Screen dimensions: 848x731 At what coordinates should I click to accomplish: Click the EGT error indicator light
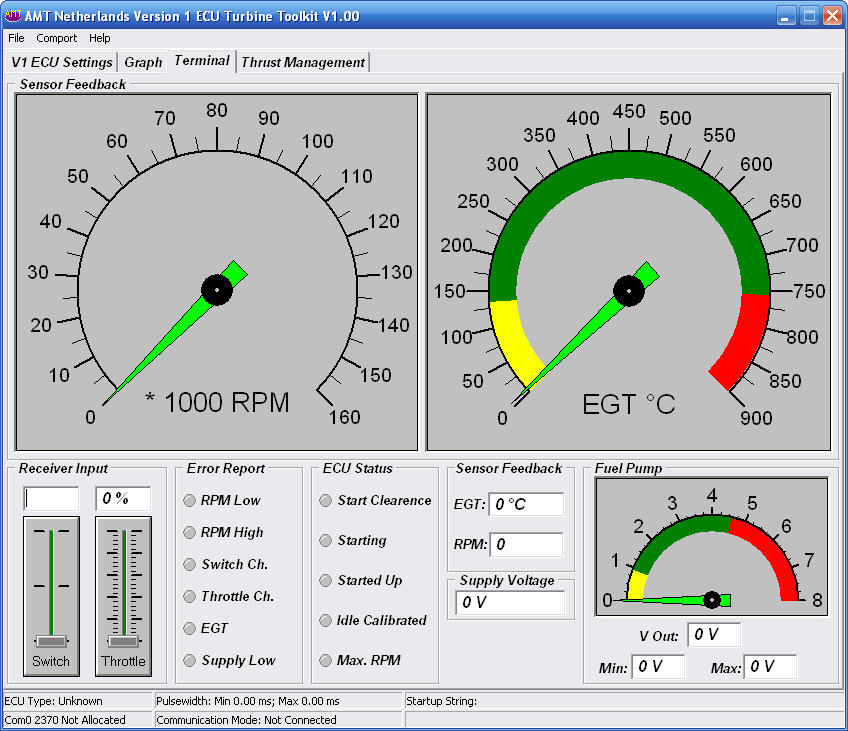(x=189, y=629)
